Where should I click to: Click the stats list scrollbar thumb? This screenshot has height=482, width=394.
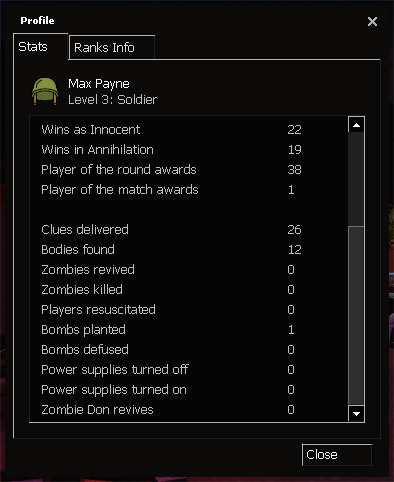(356, 316)
